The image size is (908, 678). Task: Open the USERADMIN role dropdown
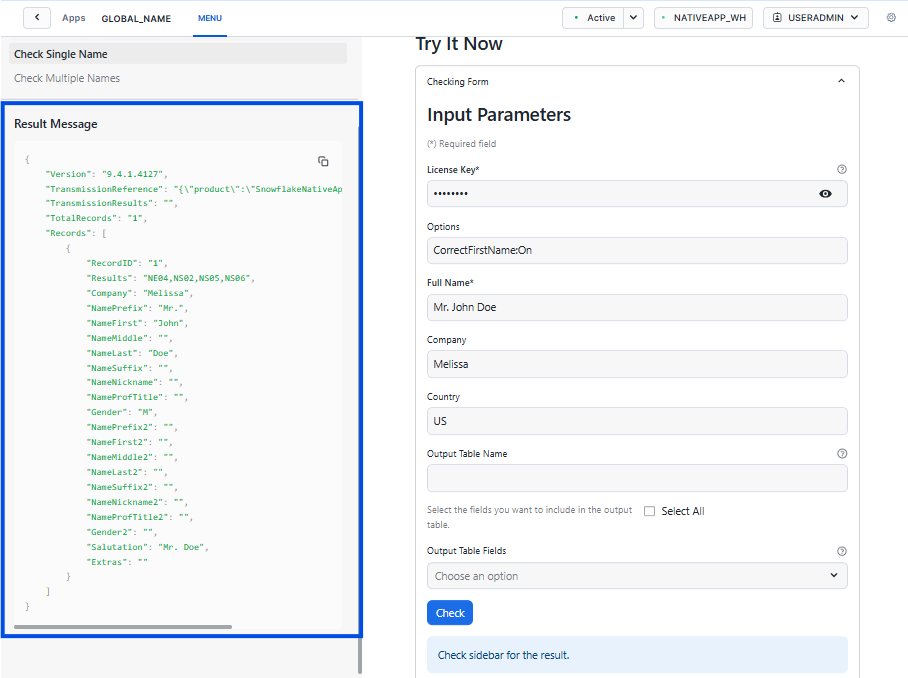[815, 17]
